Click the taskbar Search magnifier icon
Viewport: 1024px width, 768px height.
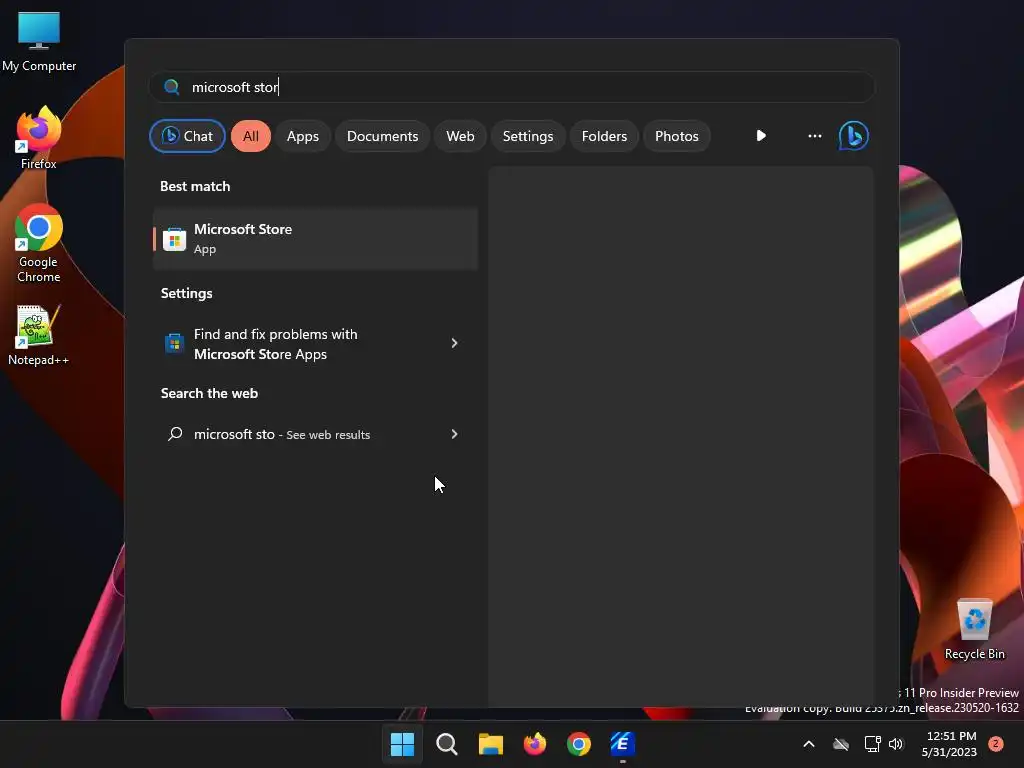click(447, 744)
